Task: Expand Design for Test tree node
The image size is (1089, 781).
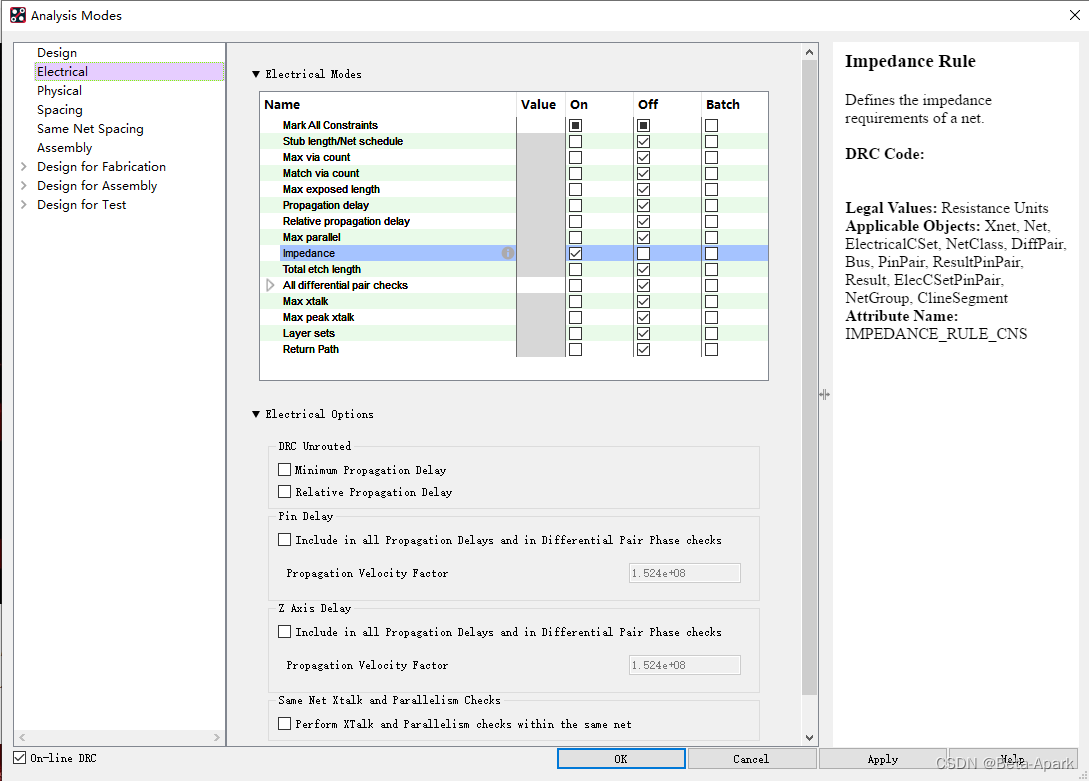Action: (x=23, y=205)
